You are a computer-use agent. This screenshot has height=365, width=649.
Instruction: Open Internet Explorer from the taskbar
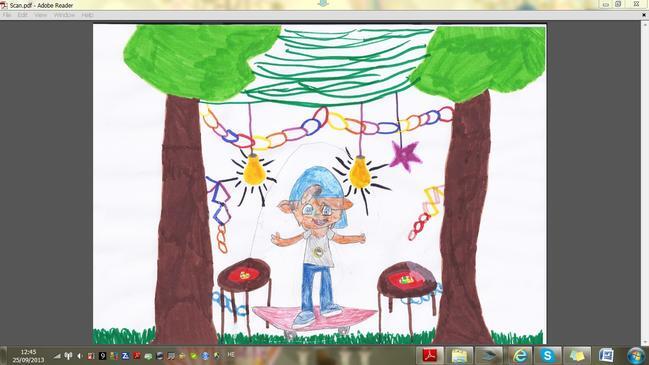[520, 356]
